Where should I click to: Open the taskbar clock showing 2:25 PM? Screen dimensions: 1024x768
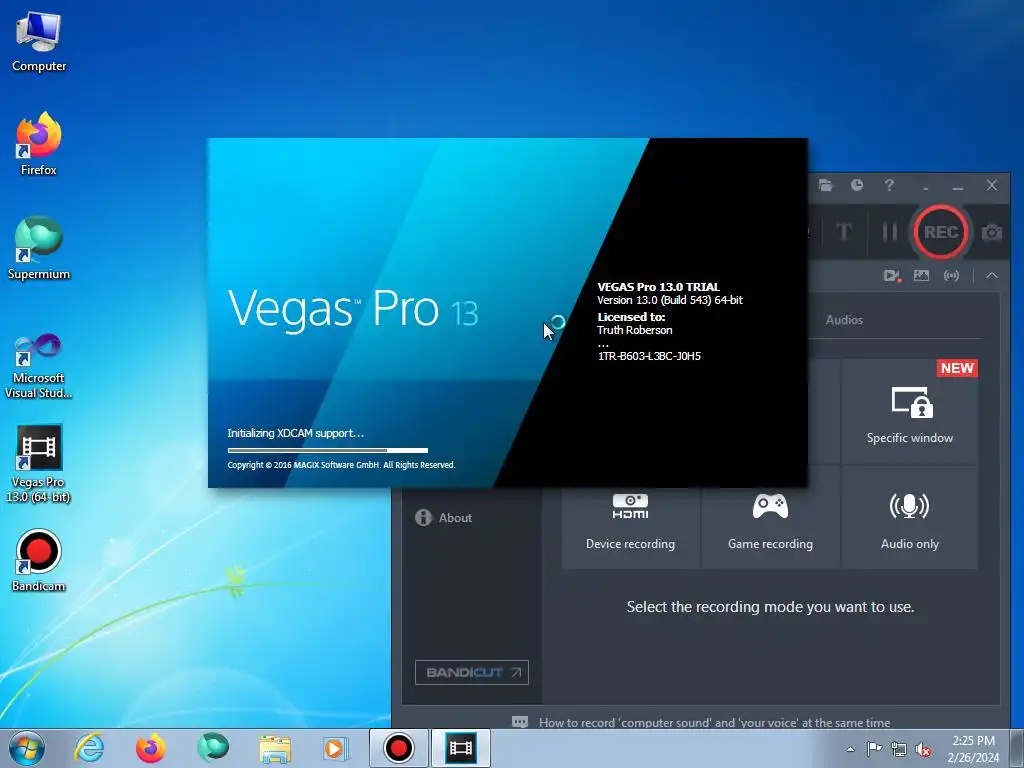tap(973, 749)
